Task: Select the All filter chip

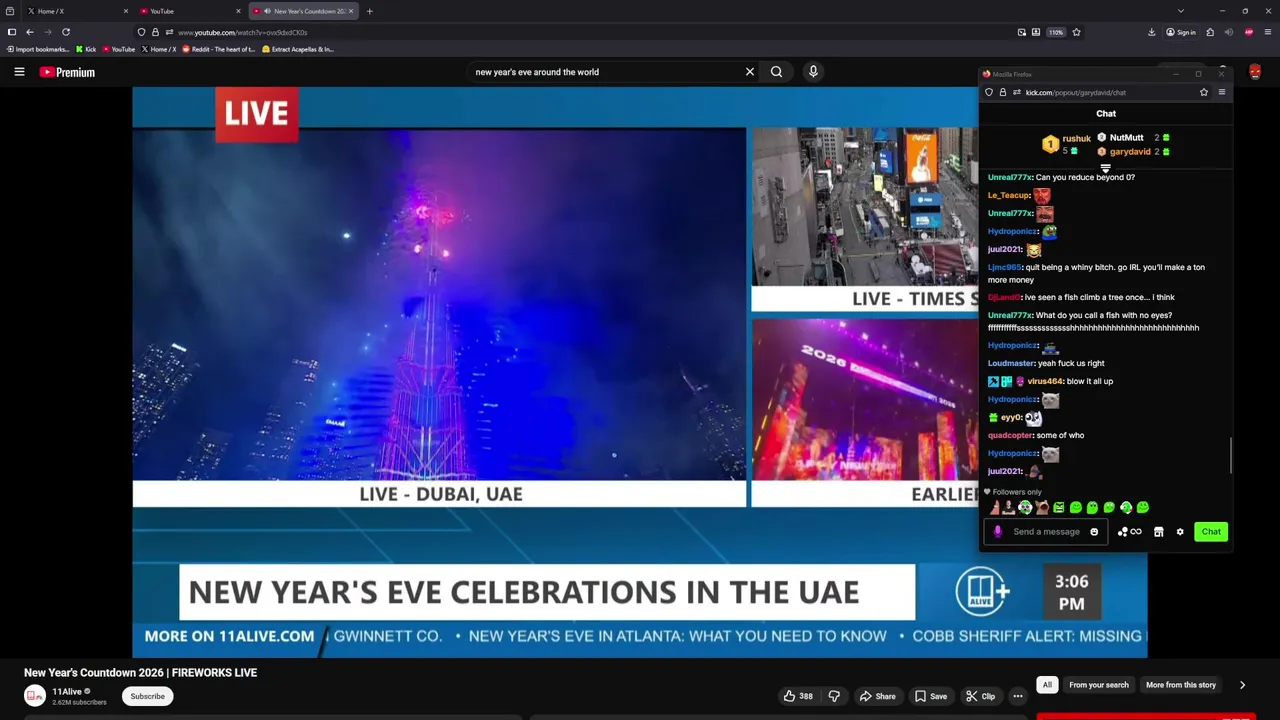Action: (x=1047, y=685)
